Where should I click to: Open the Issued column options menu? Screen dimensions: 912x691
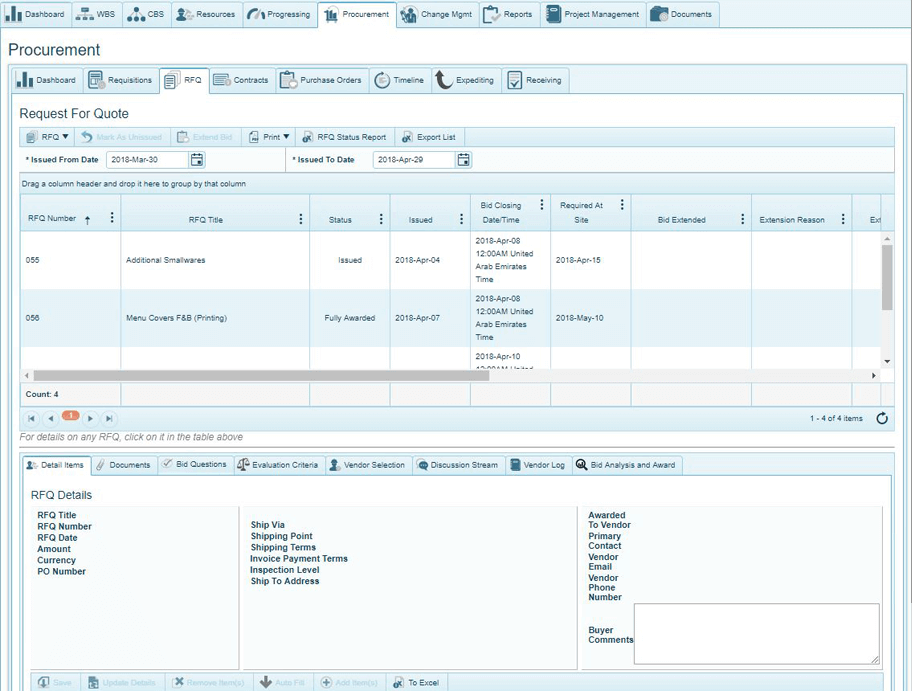tap(461, 219)
